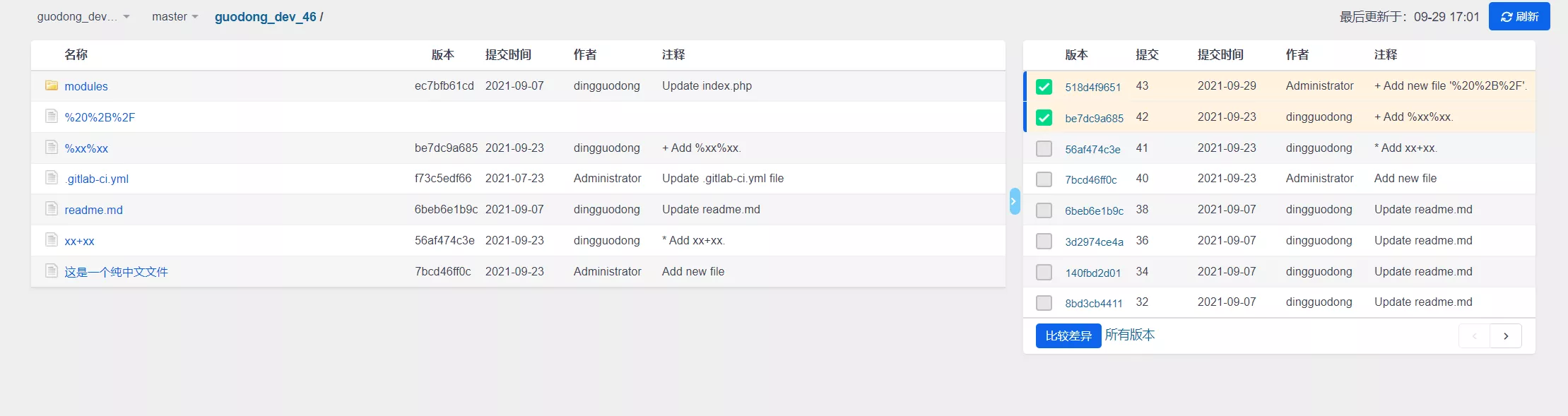Open file %xx%xx

86,148
